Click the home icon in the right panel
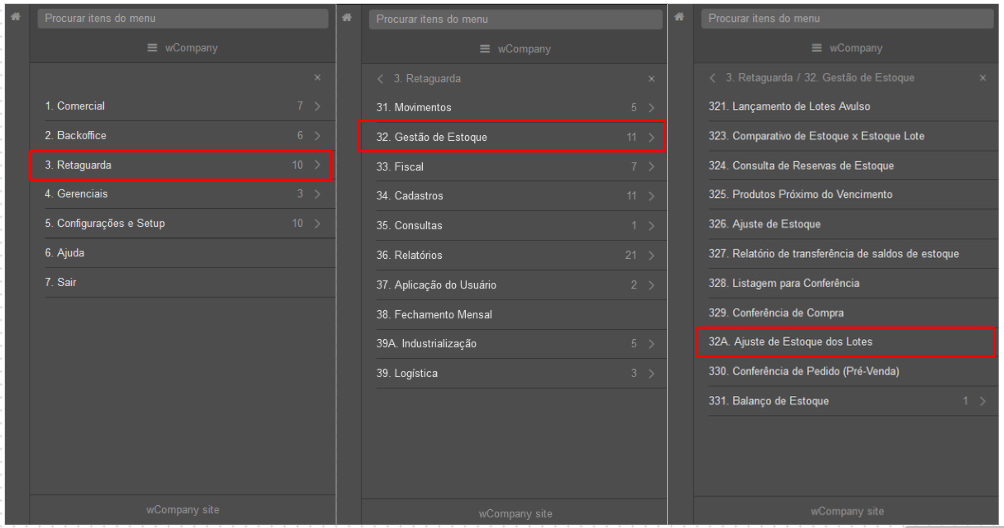The image size is (1004, 528). (679, 17)
